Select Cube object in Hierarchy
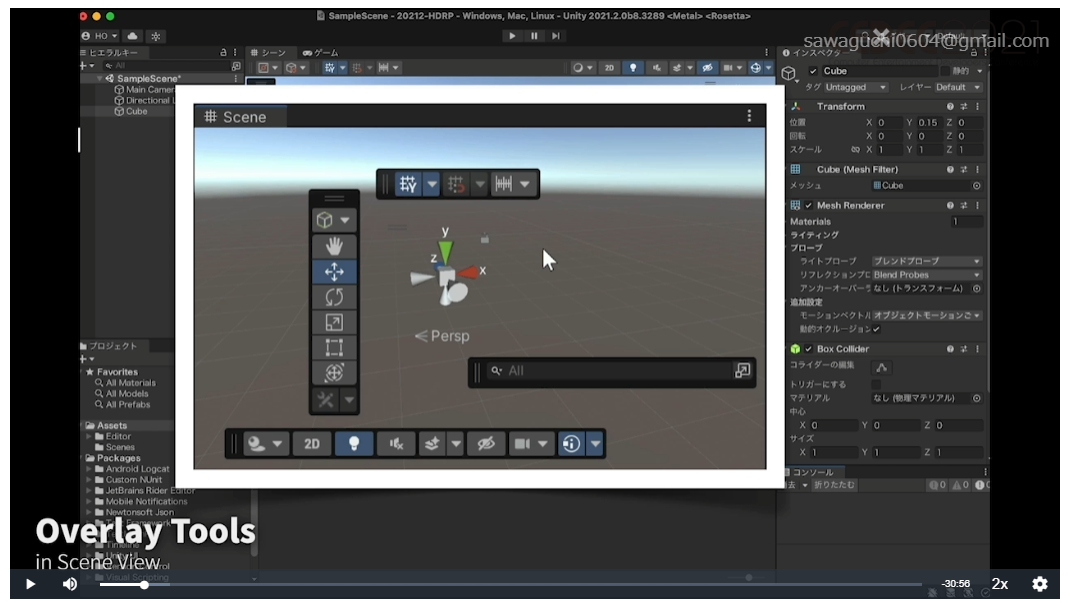 [x=130, y=111]
